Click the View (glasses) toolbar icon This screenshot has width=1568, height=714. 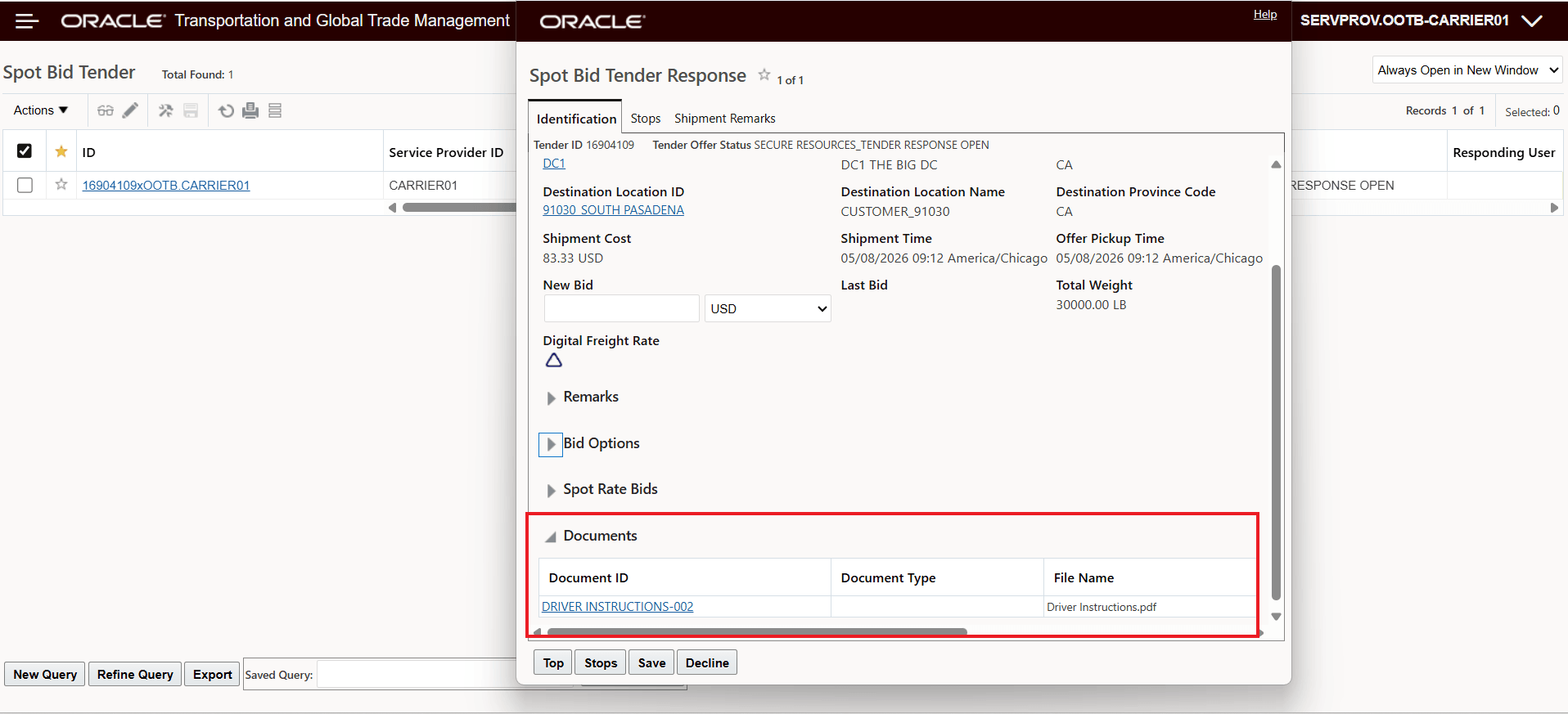pos(106,110)
